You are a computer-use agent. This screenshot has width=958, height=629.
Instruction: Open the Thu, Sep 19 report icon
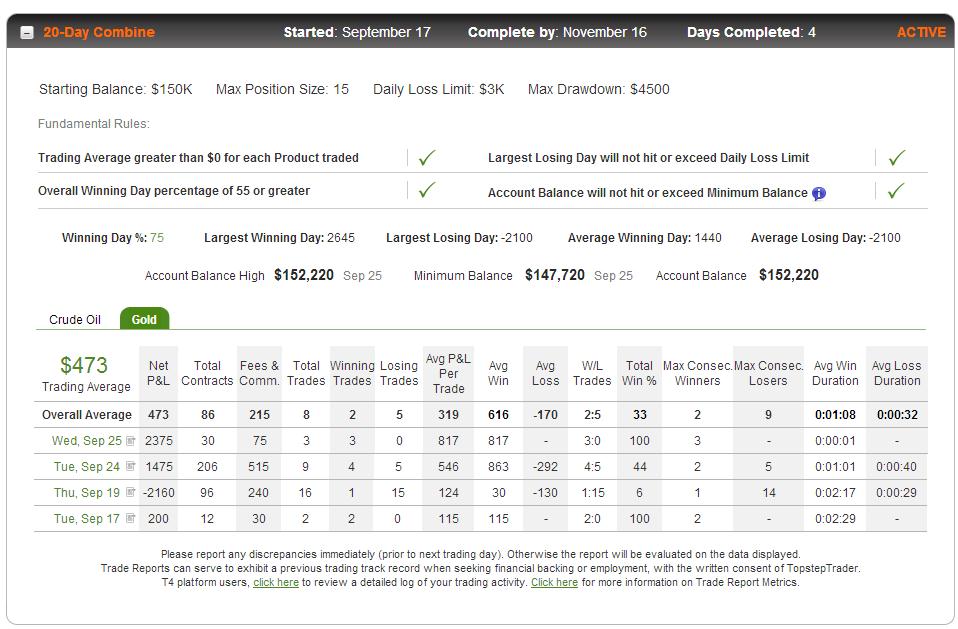click(130, 492)
